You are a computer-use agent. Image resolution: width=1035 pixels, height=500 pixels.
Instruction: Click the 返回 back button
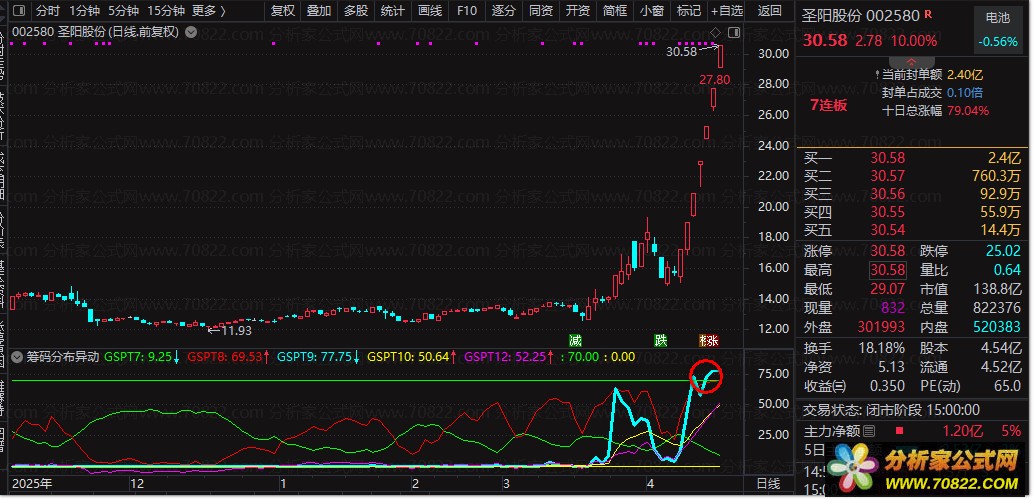coord(769,11)
